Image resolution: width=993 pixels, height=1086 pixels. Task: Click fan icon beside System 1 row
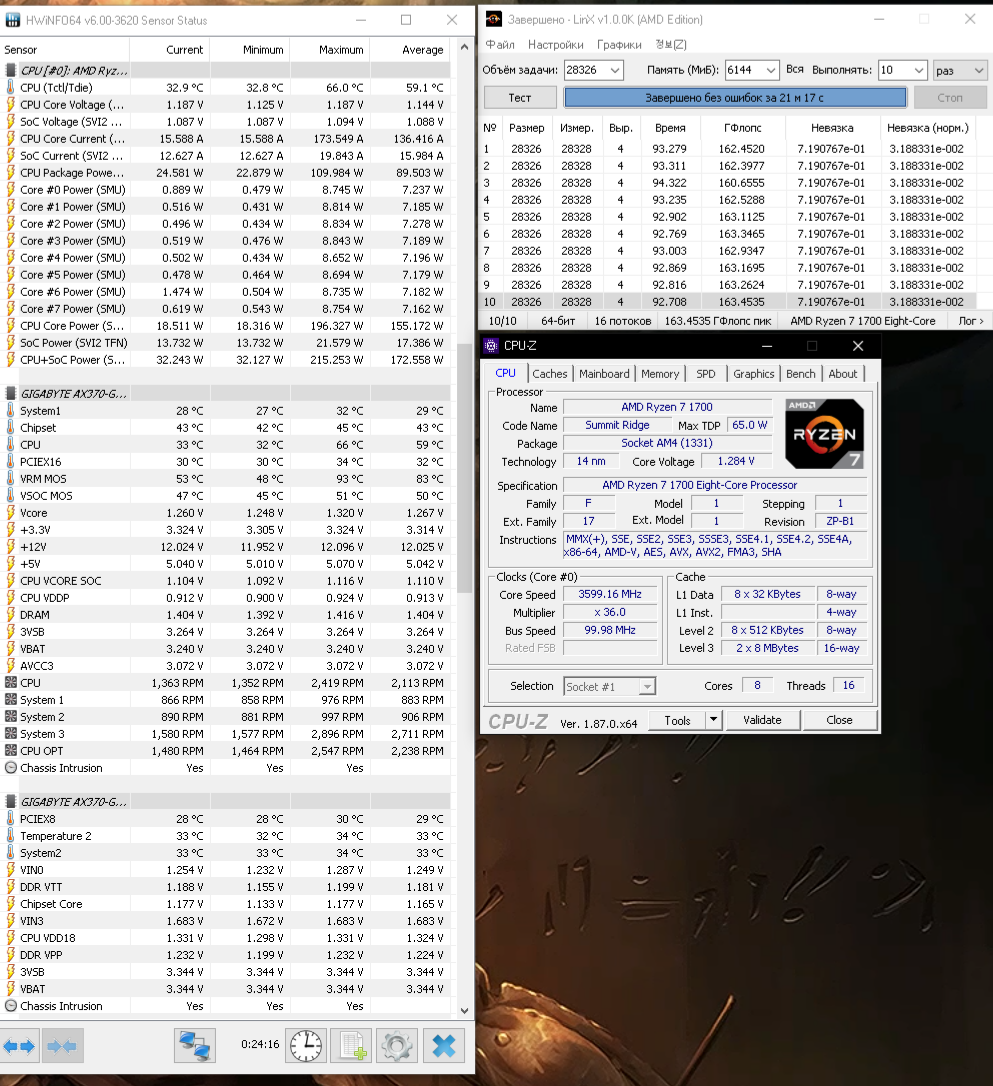[x=10, y=700]
